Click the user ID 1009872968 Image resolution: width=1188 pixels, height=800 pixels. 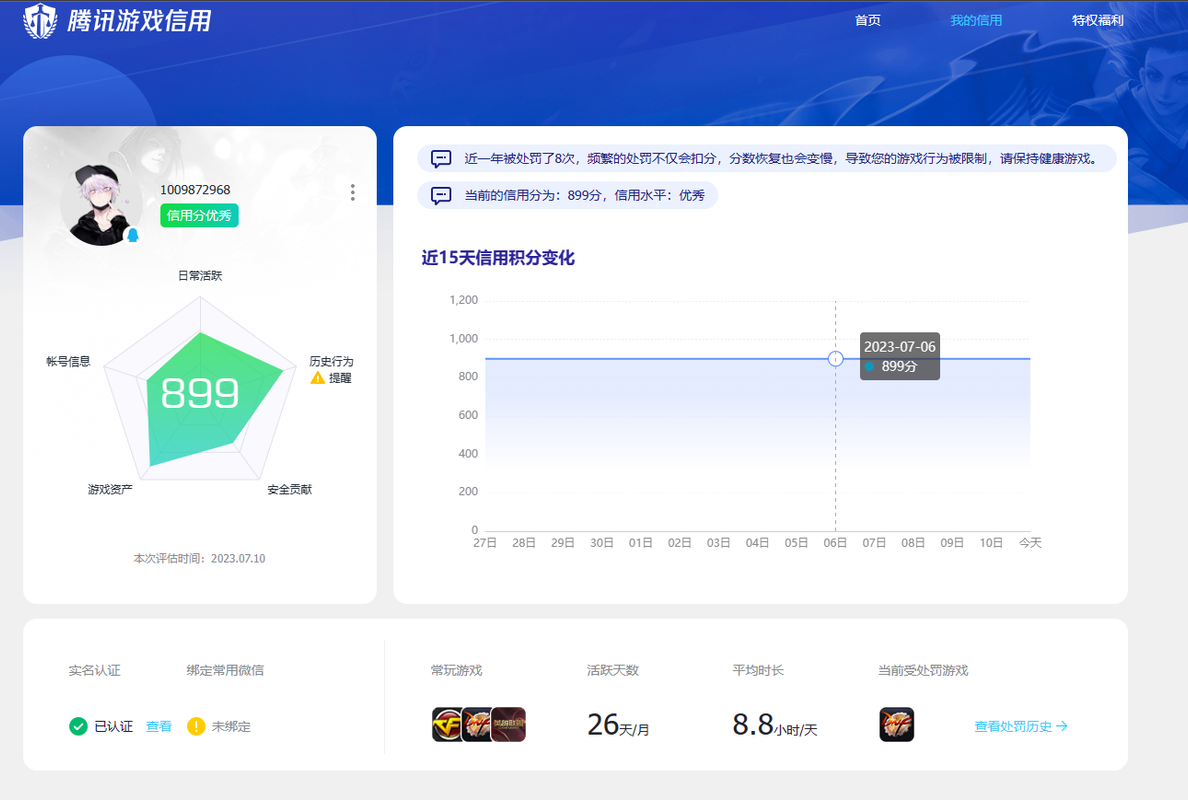[x=195, y=190]
